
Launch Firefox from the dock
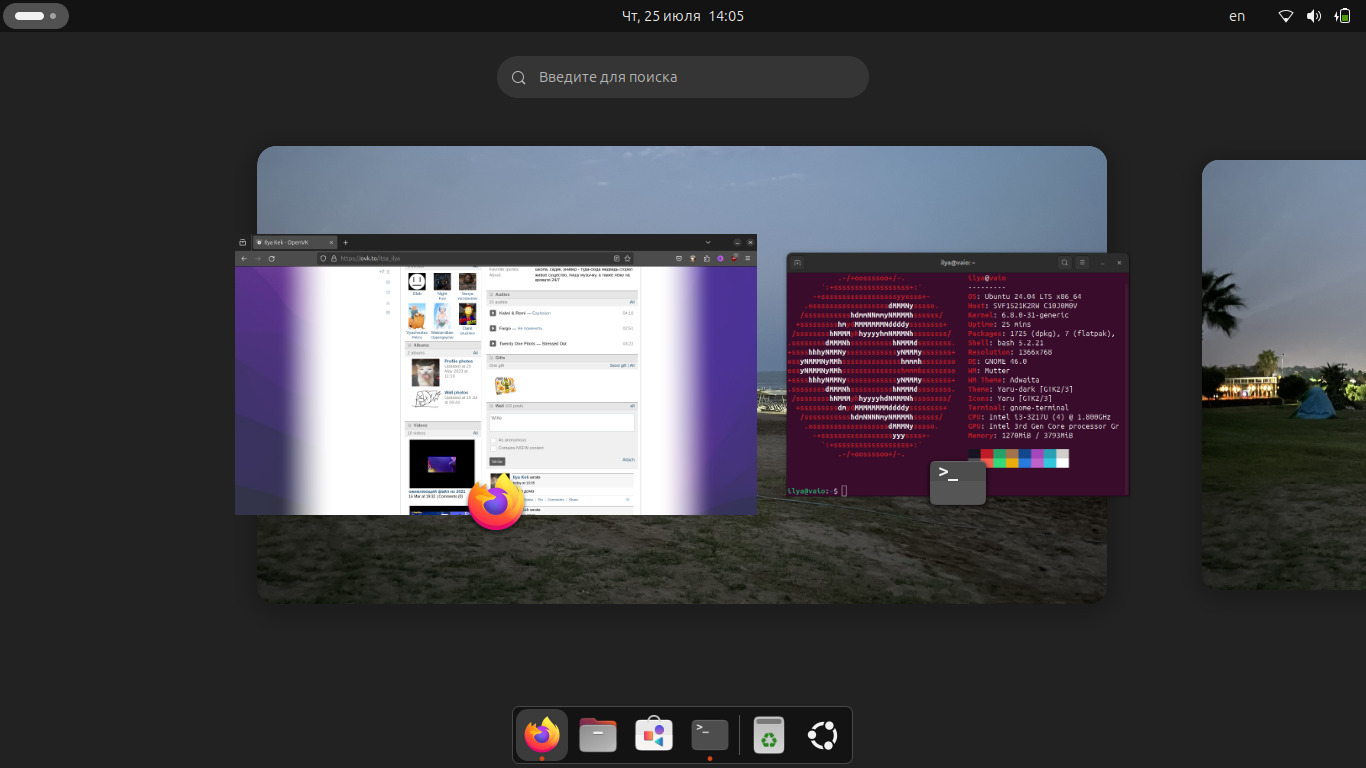pyautogui.click(x=542, y=736)
